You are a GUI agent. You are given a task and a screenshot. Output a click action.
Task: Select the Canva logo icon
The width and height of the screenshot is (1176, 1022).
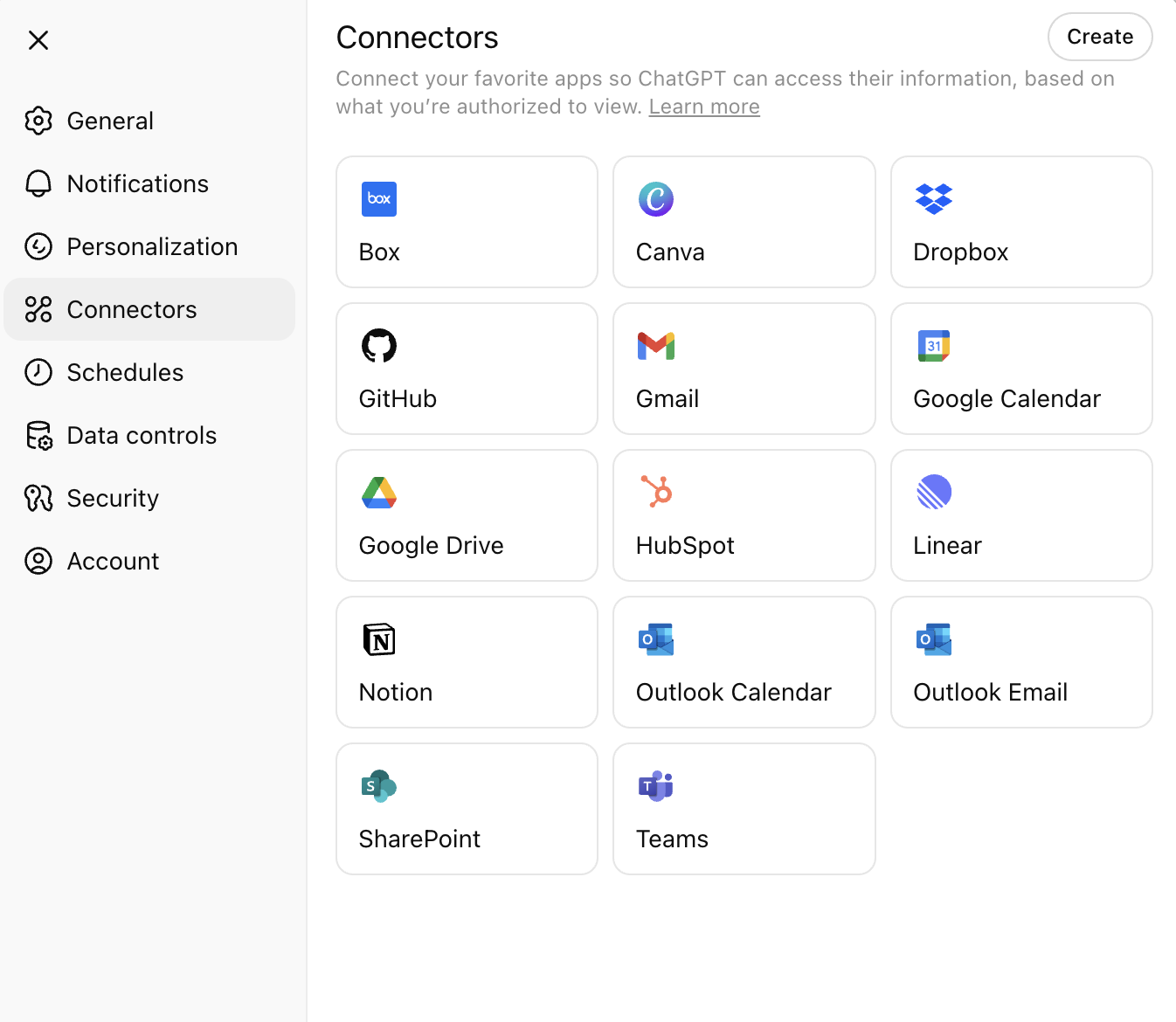tap(656, 199)
